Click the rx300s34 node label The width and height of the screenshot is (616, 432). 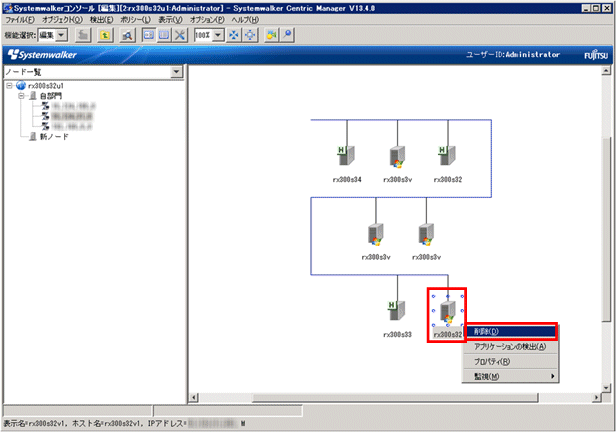point(347,179)
